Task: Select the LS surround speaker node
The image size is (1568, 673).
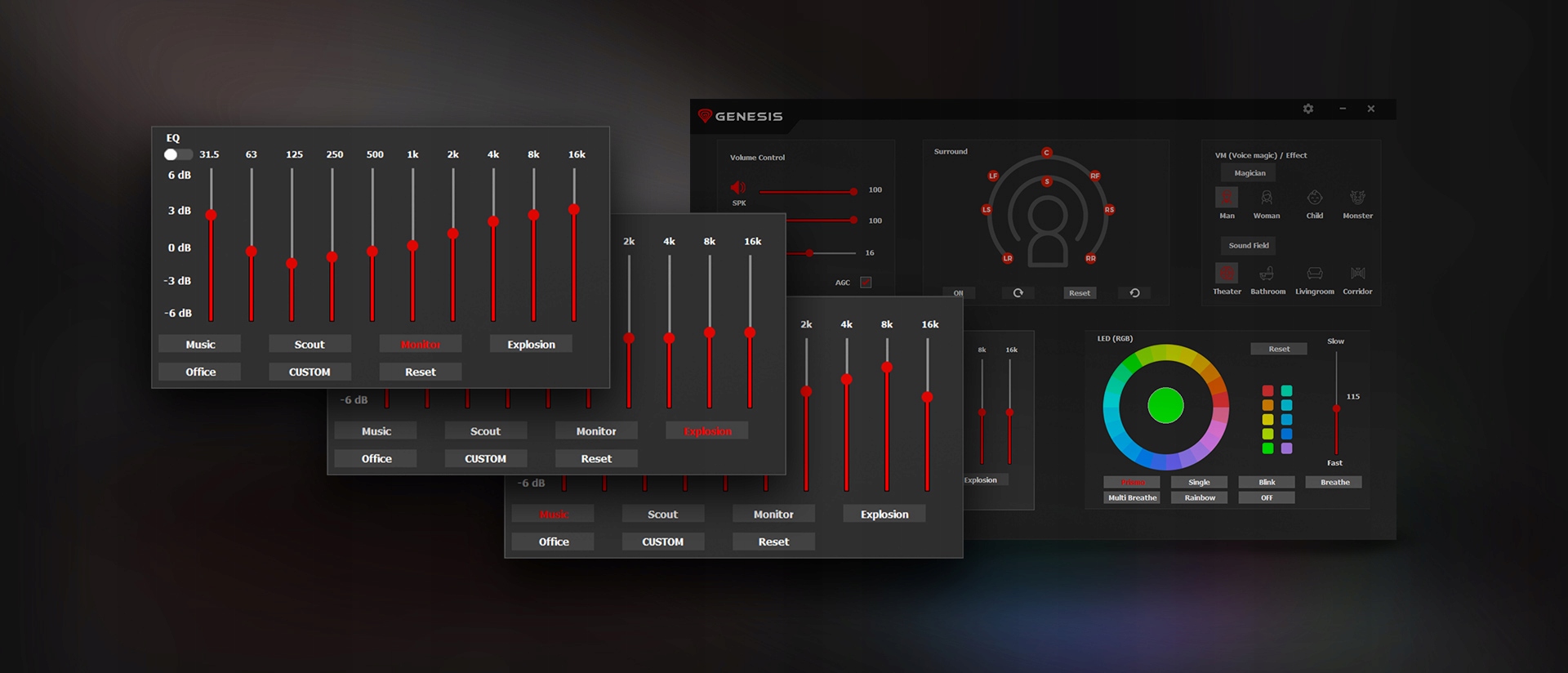Action: pos(986,210)
